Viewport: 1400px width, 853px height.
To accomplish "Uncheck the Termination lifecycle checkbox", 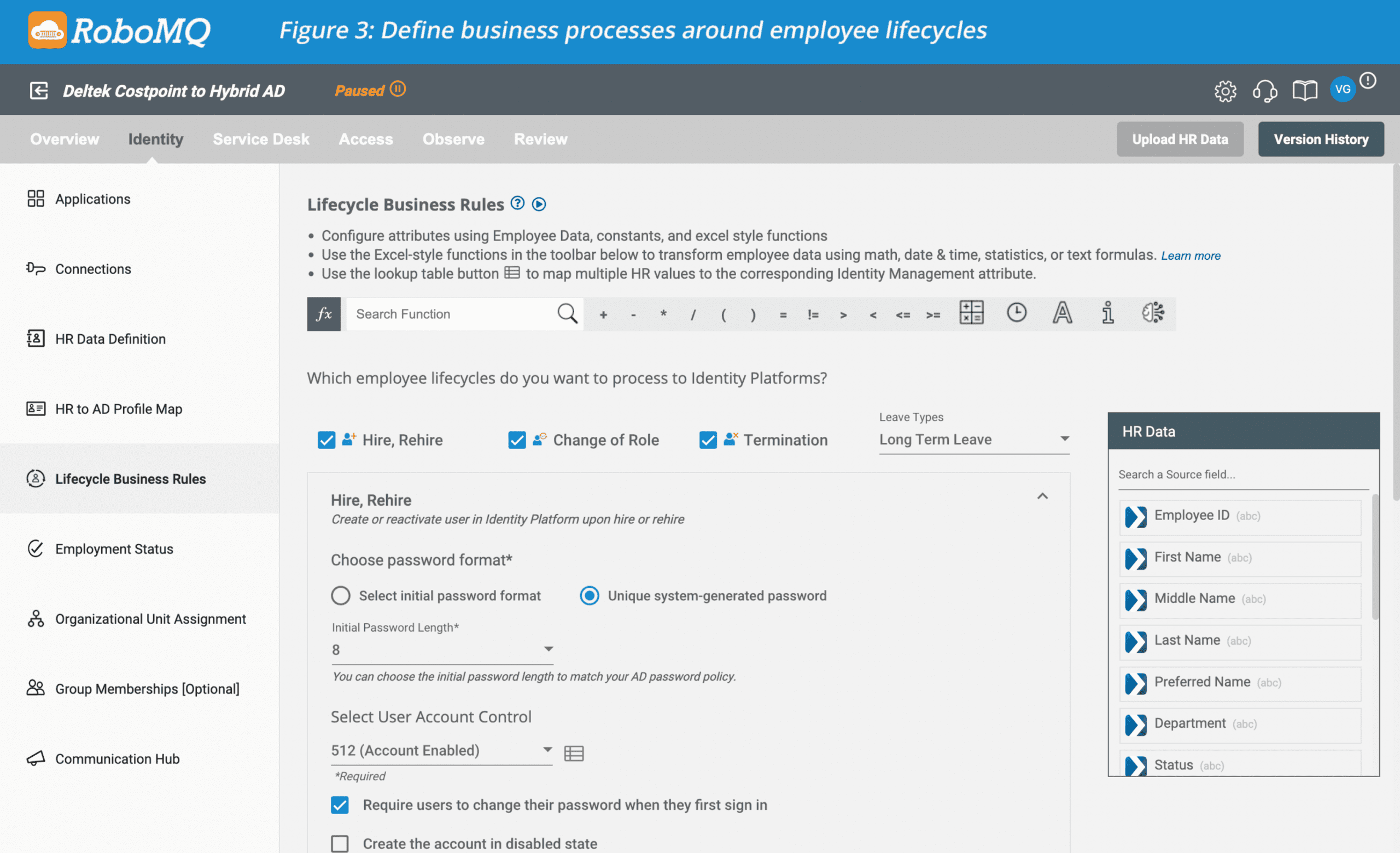I will pos(708,440).
